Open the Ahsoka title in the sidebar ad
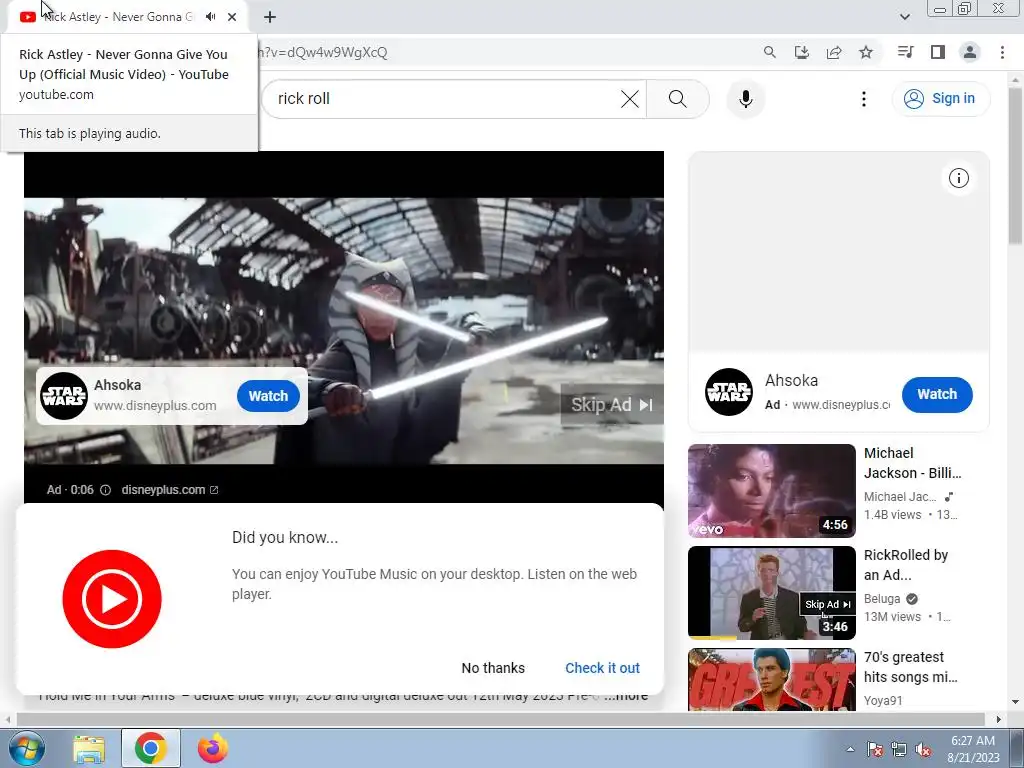The width and height of the screenshot is (1024, 768). pos(792,380)
